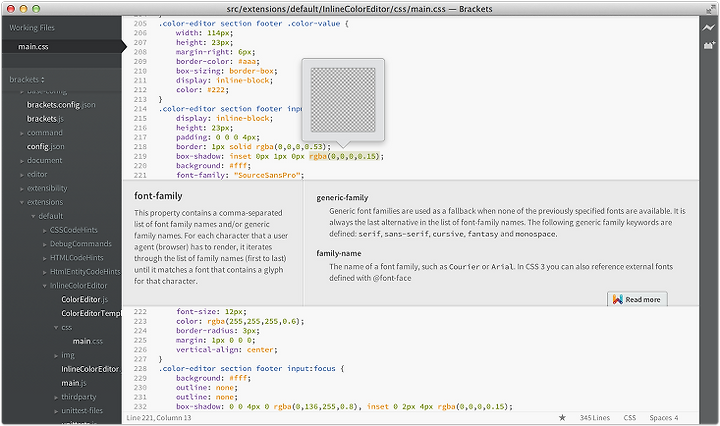
Task: Click the .color-editor selector on line 205
Action: (x=187, y=23)
